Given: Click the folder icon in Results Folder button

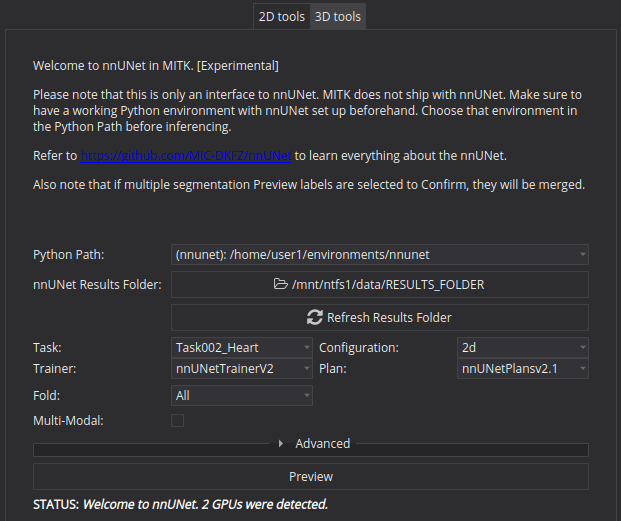Looking at the screenshot, I should (281, 284).
